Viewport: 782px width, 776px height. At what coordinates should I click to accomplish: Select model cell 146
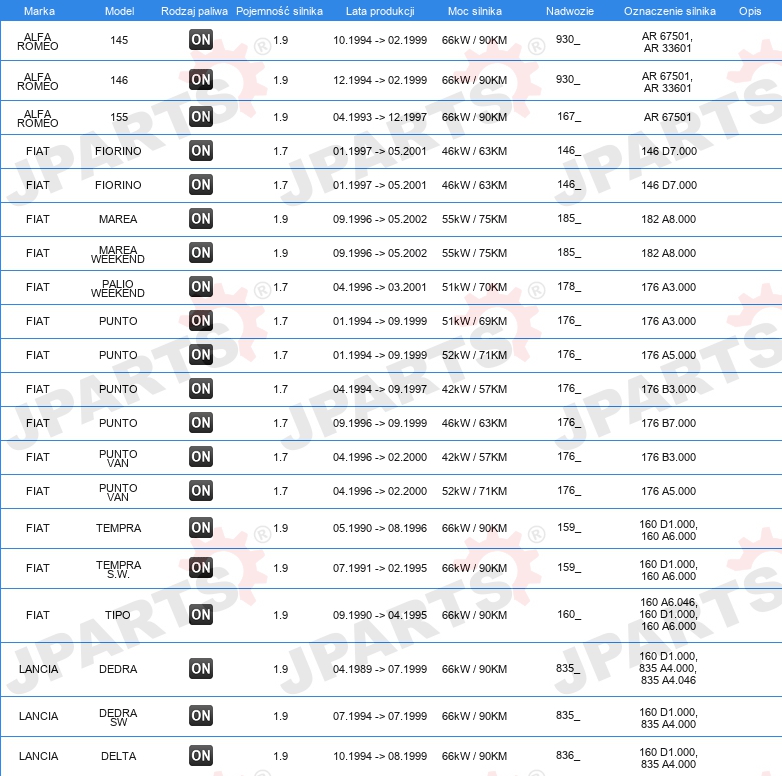[119, 80]
